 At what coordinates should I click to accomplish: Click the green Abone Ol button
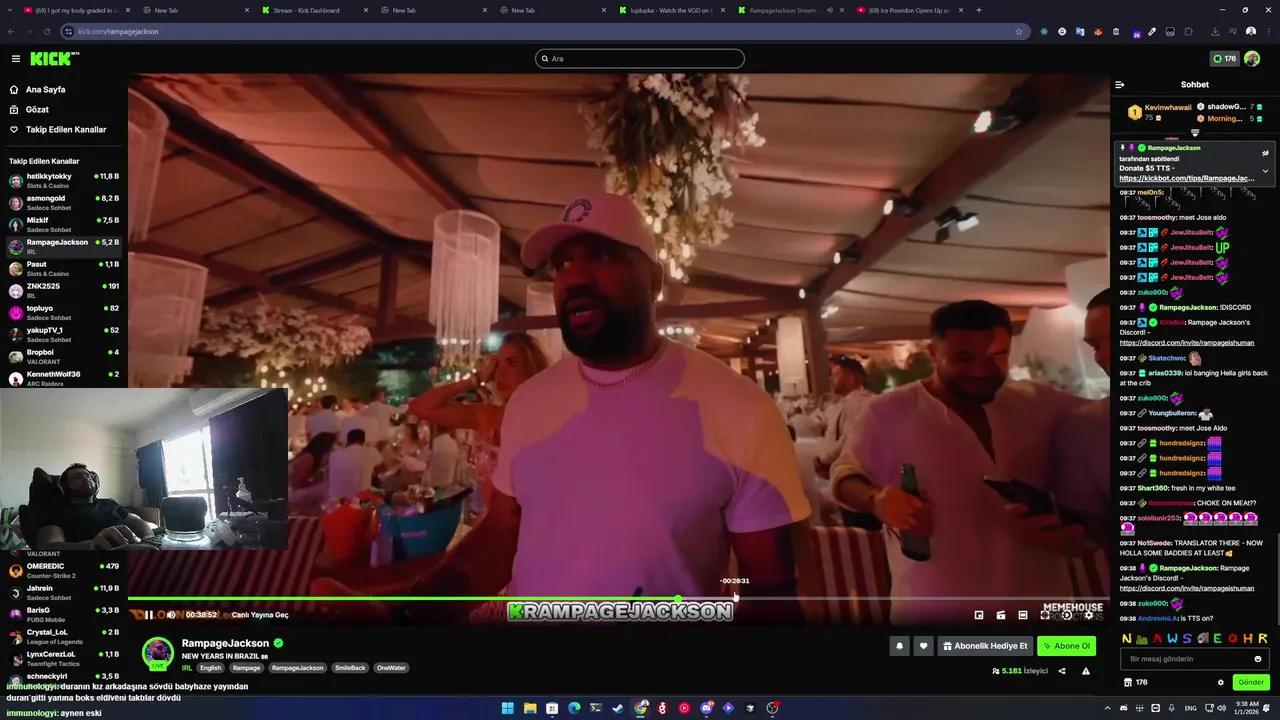point(1066,646)
